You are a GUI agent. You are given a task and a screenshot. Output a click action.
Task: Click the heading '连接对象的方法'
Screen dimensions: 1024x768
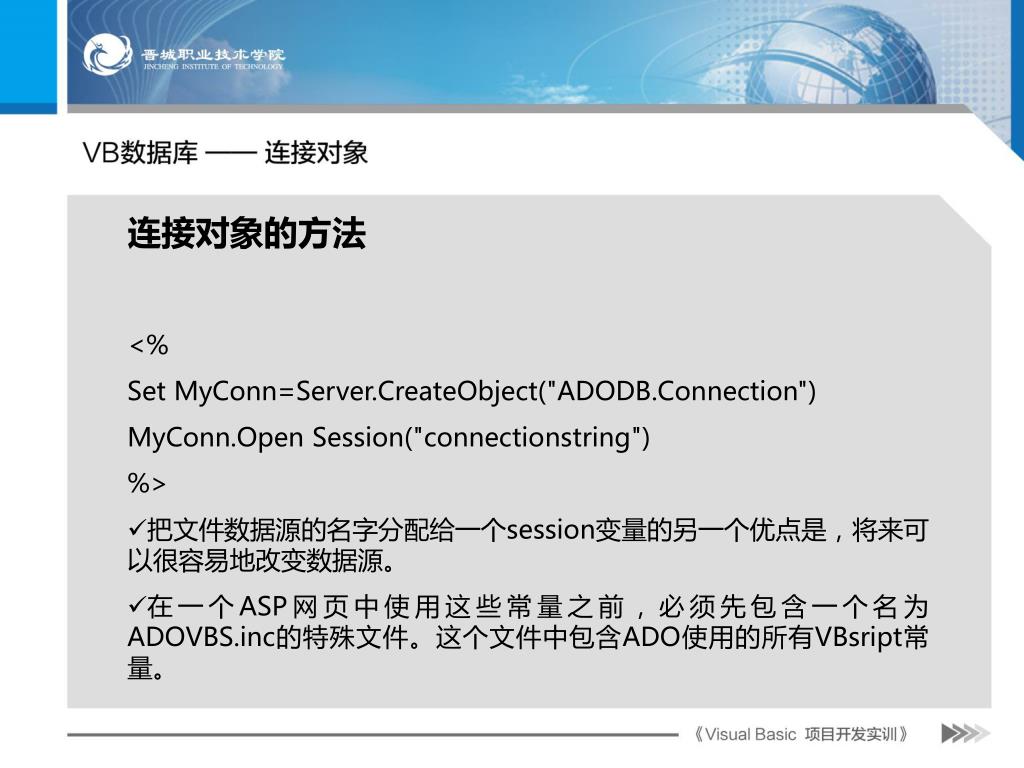pyautogui.click(x=246, y=234)
